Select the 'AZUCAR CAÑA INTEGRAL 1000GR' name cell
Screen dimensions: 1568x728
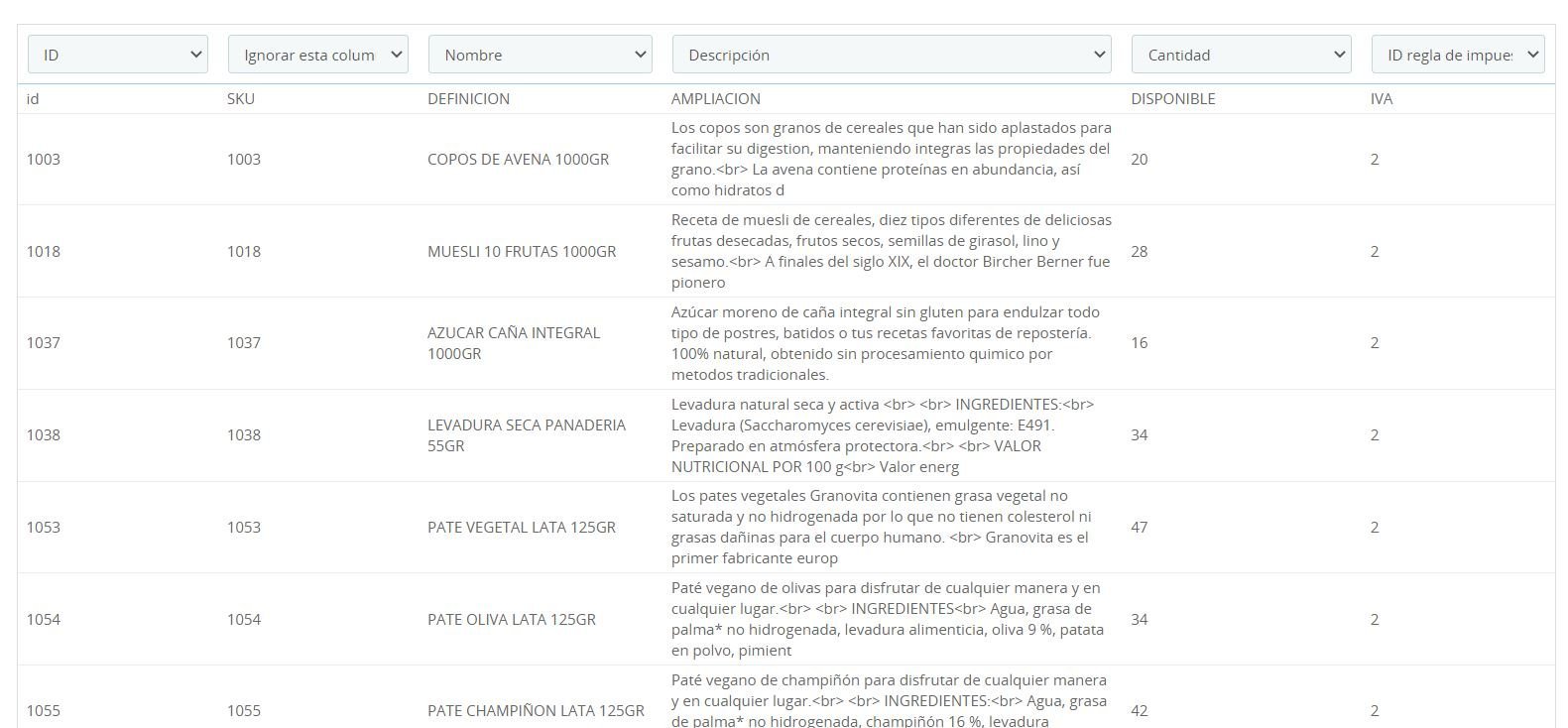tap(514, 343)
